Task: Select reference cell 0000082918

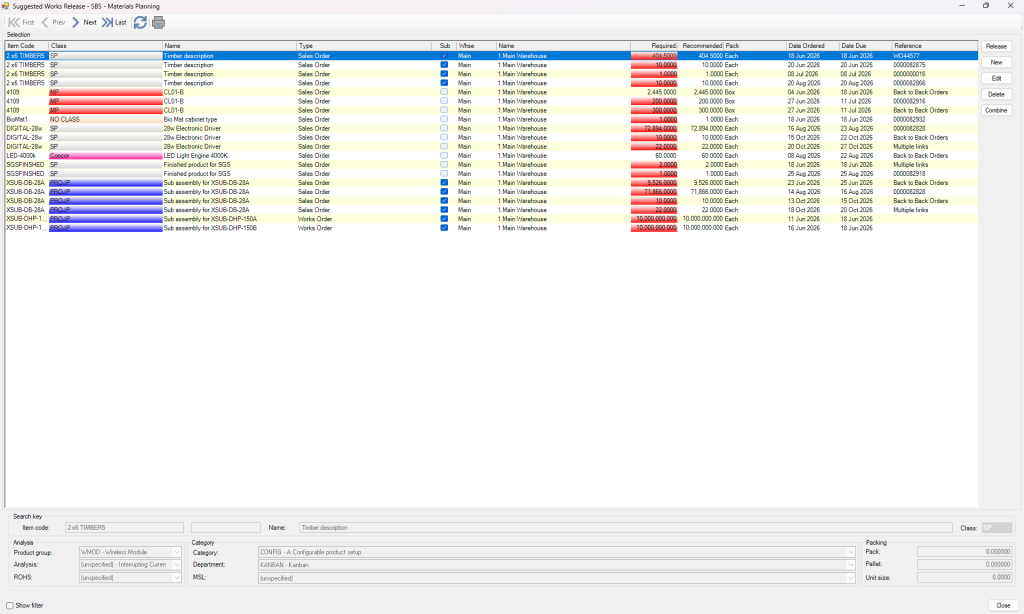Action: pyautogui.click(x=935, y=174)
